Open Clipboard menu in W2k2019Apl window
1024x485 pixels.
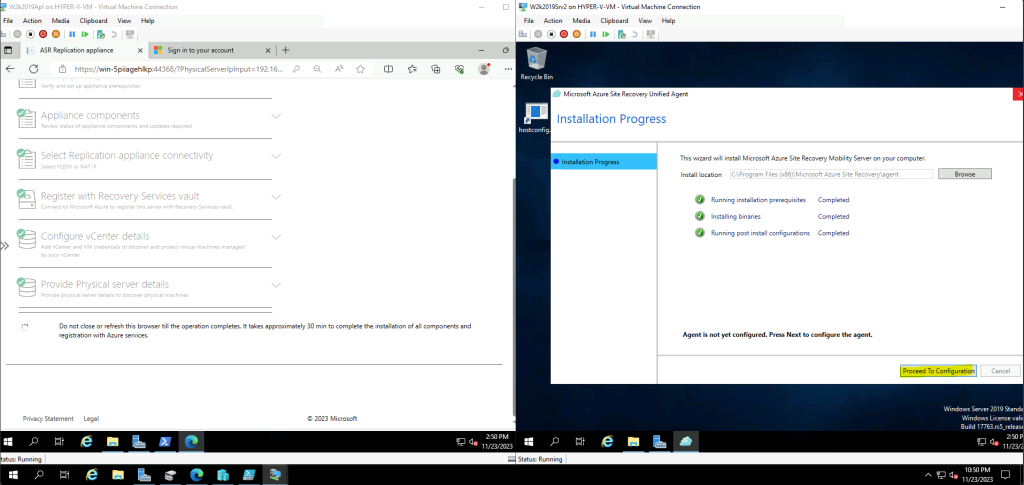point(92,21)
